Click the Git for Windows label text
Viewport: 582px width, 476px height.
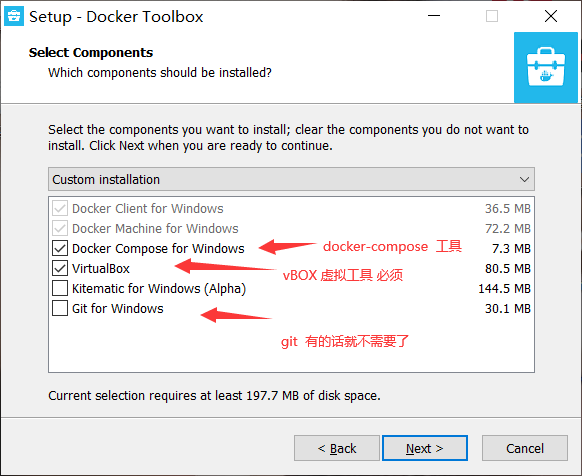point(118,309)
